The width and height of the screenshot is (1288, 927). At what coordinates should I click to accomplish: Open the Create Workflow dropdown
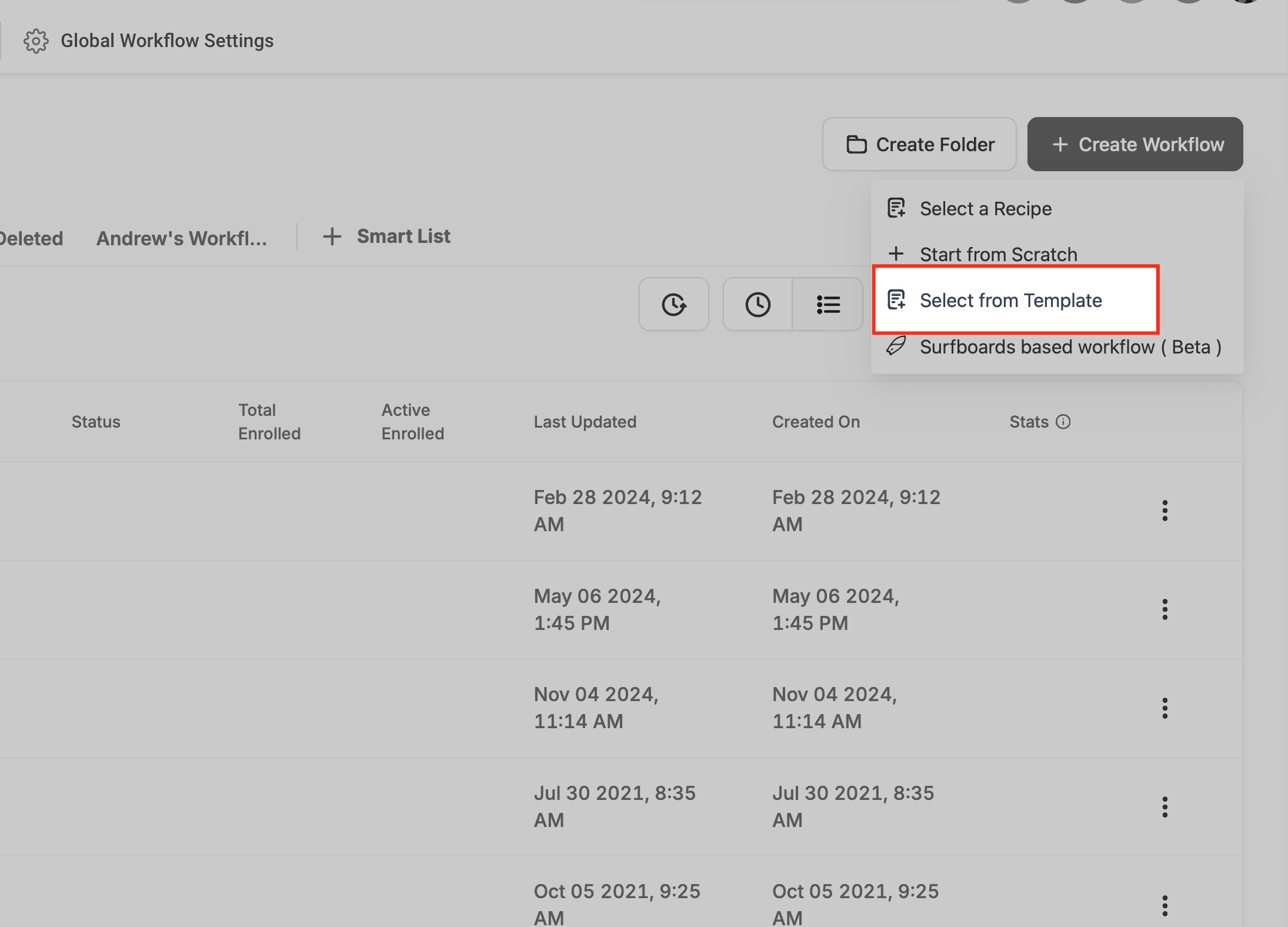point(1134,145)
